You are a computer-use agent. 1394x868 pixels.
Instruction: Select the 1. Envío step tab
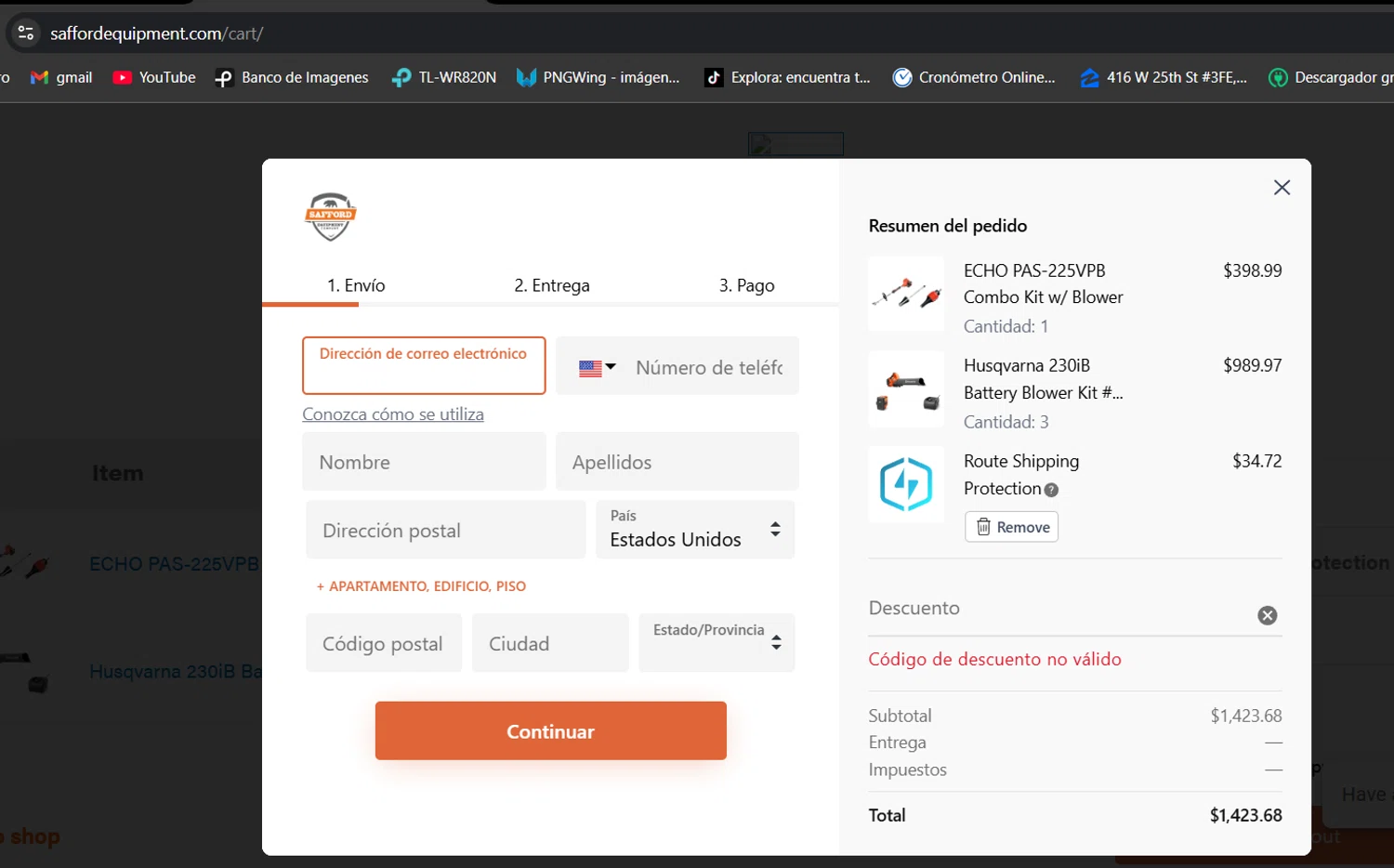point(356,285)
